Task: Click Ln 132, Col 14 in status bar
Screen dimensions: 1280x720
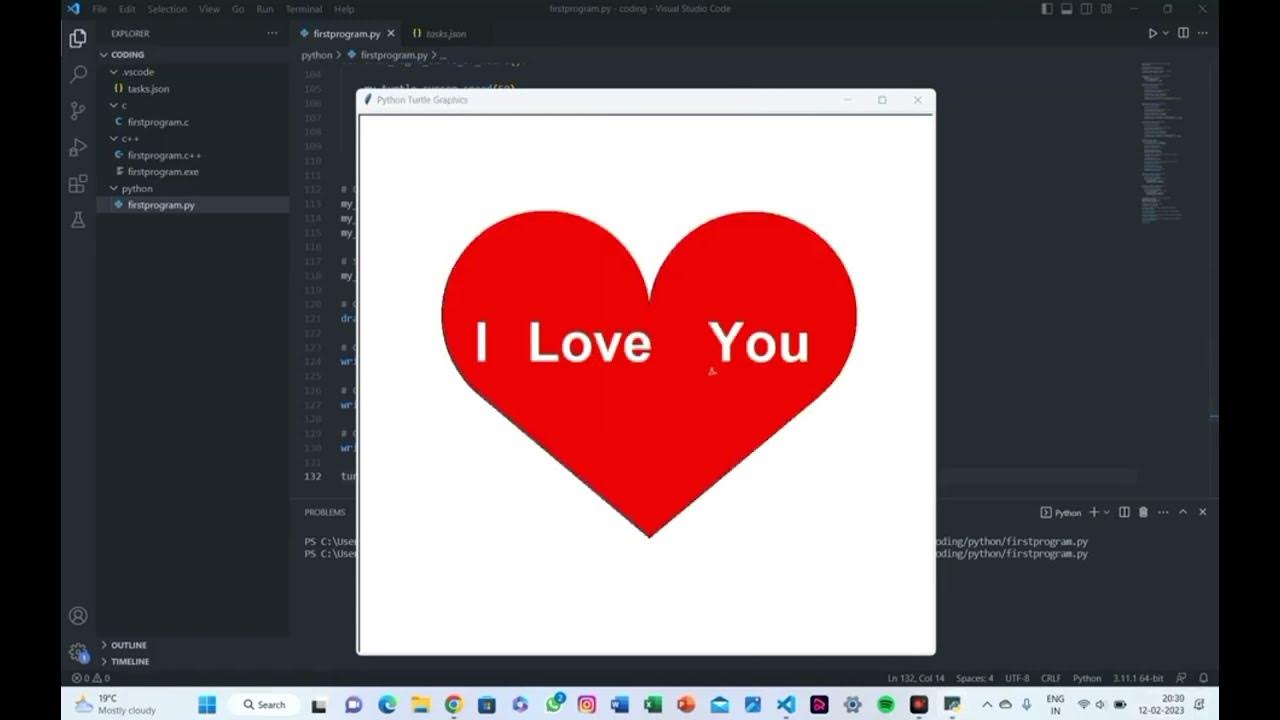Action: click(916, 678)
